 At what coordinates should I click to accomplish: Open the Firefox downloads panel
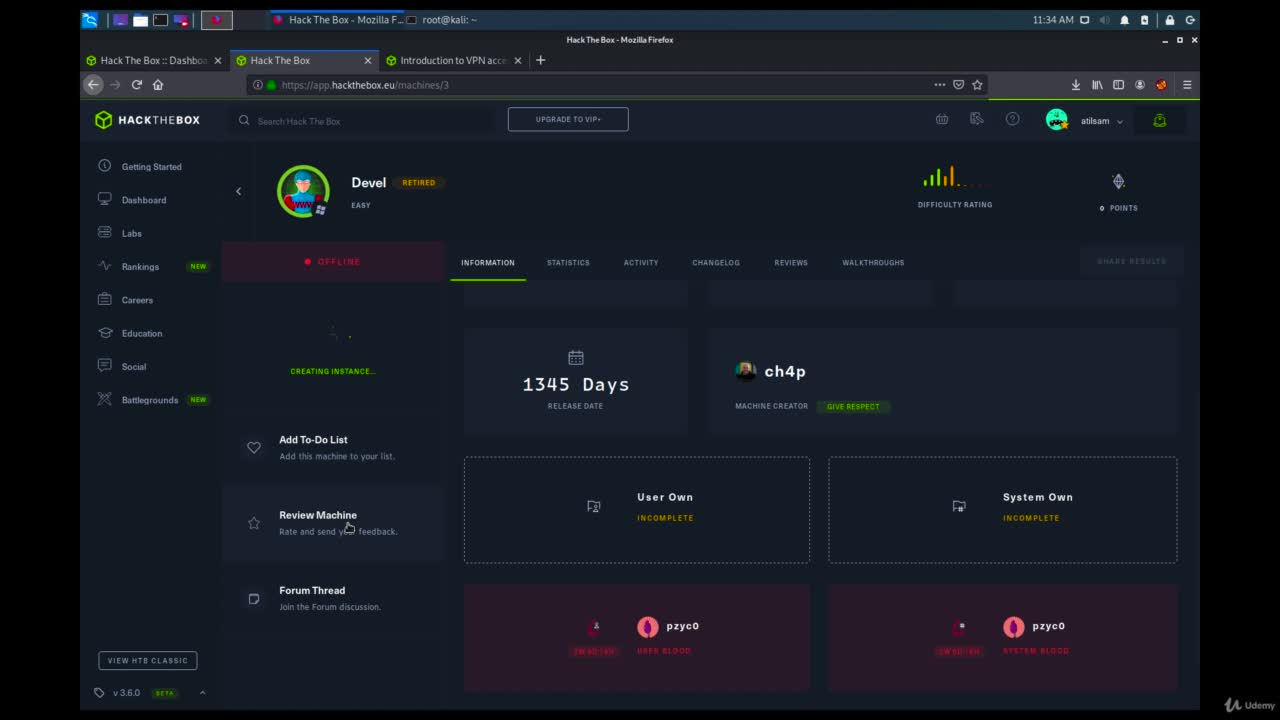tap(1076, 85)
